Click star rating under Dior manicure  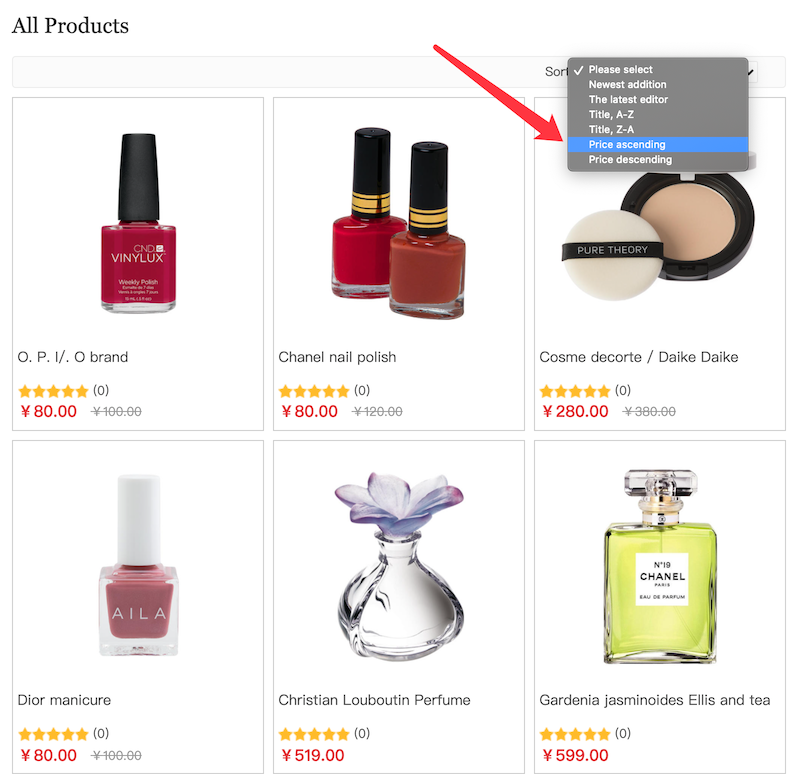pyautogui.click(x=53, y=734)
